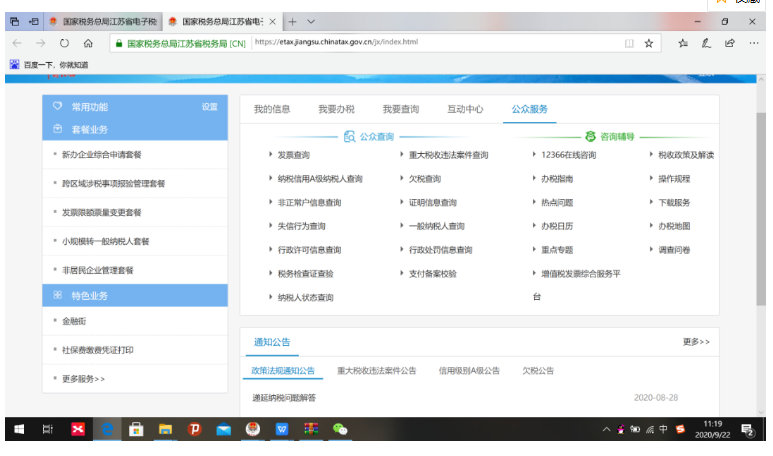
Task: Open tabs you've set aside icon
Action: click(x=14, y=22)
